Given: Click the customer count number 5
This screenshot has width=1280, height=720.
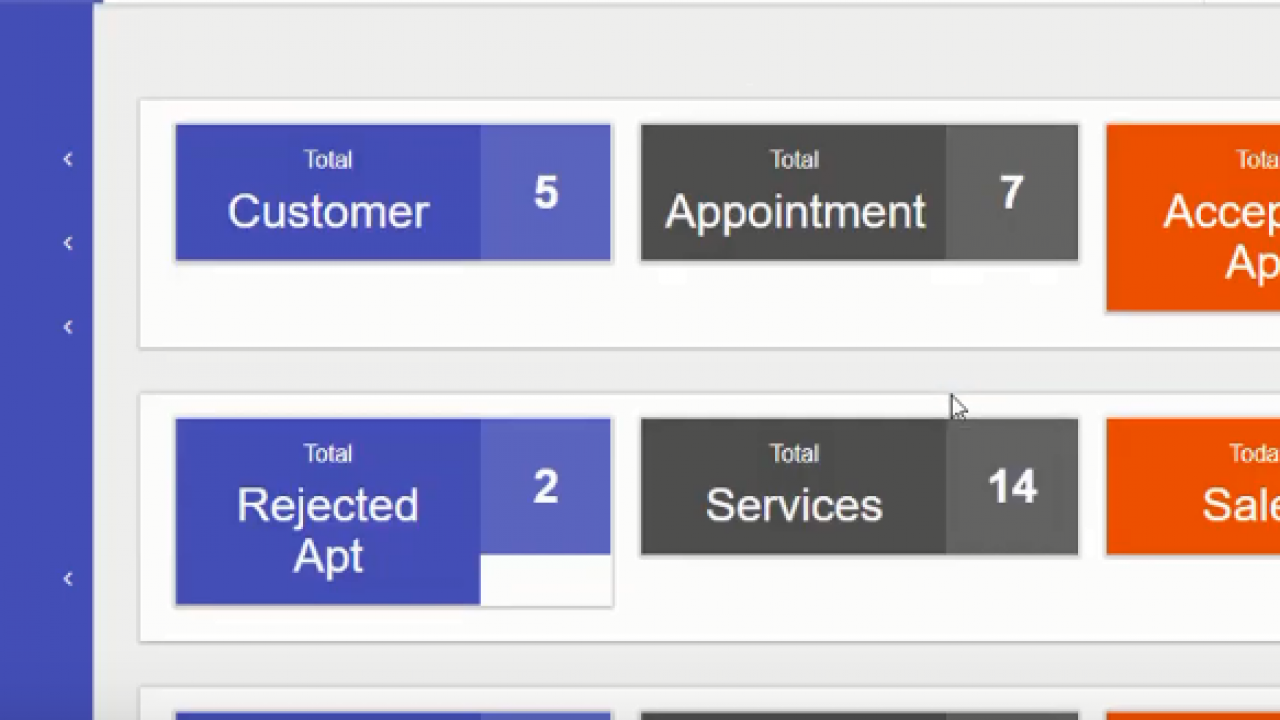Looking at the screenshot, I should (546, 193).
